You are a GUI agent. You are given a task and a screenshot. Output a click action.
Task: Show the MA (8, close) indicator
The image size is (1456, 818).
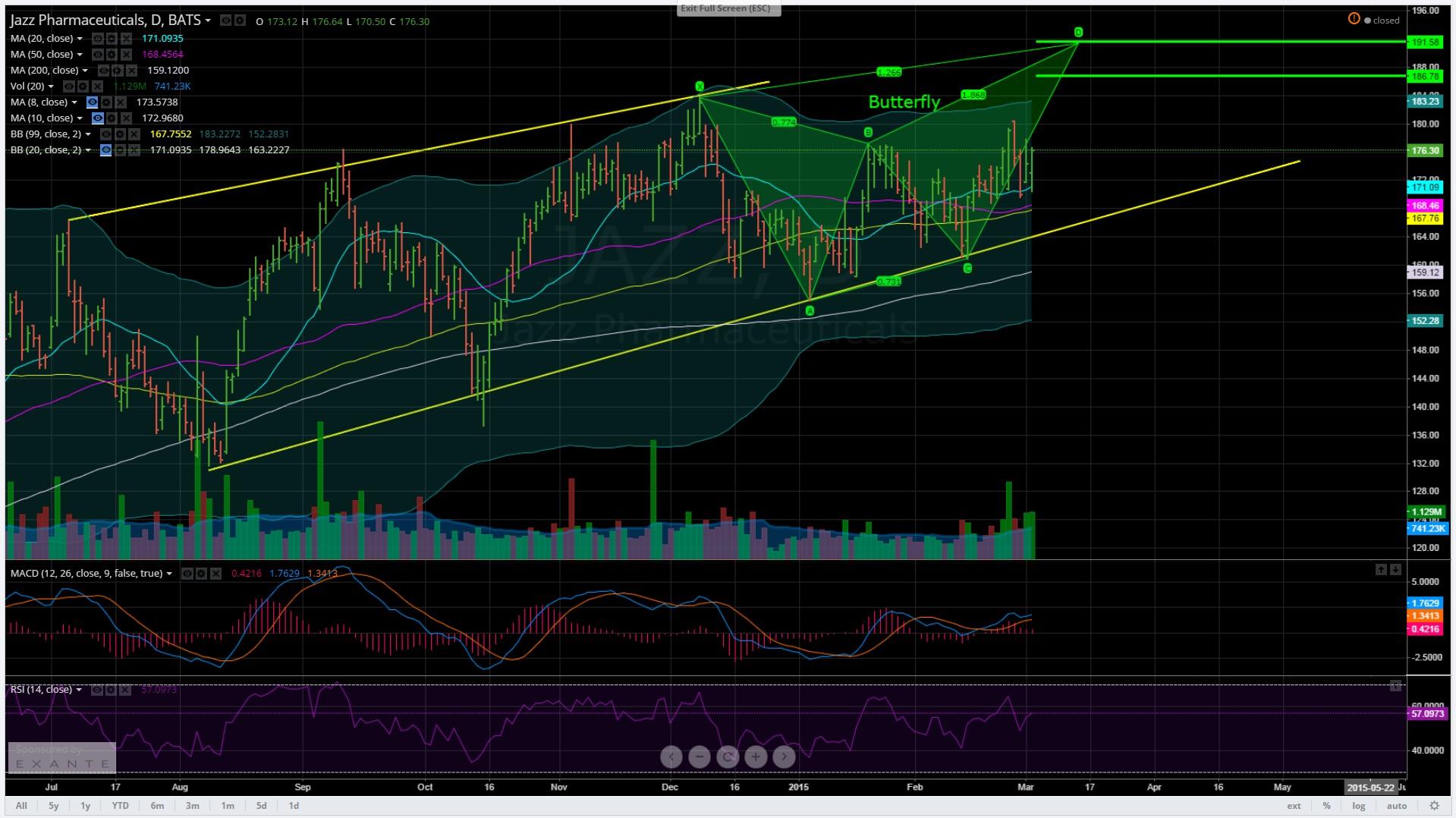[92, 102]
